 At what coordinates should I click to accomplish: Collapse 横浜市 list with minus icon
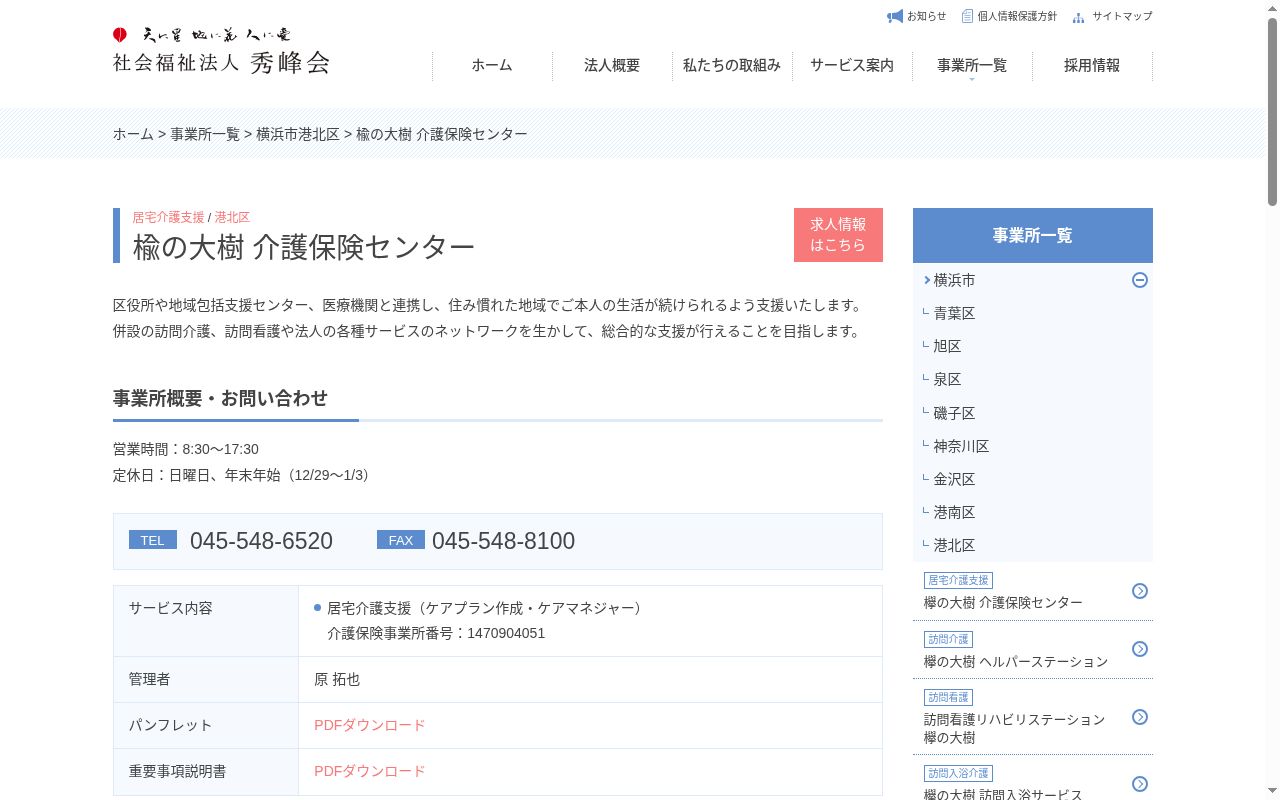pos(1140,280)
